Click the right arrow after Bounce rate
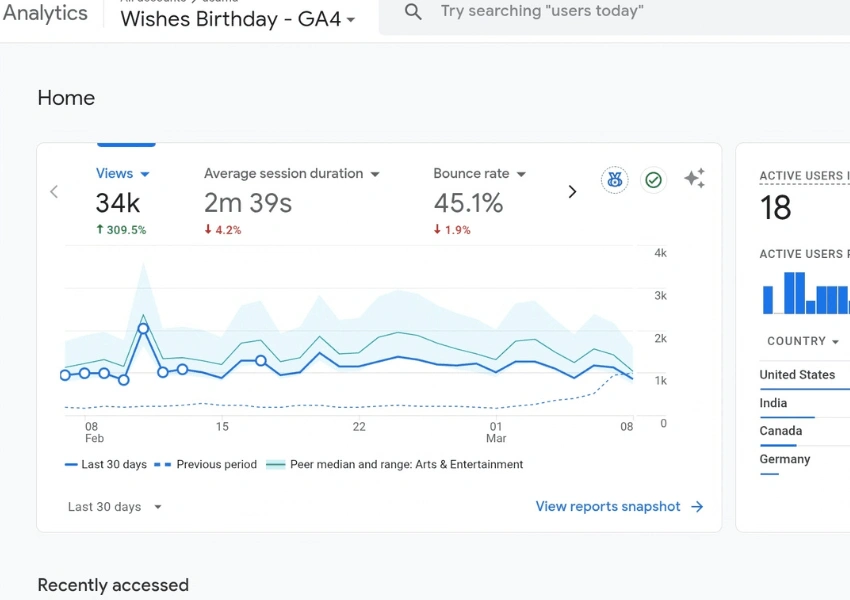Image resolution: width=850 pixels, height=600 pixels. click(572, 192)
